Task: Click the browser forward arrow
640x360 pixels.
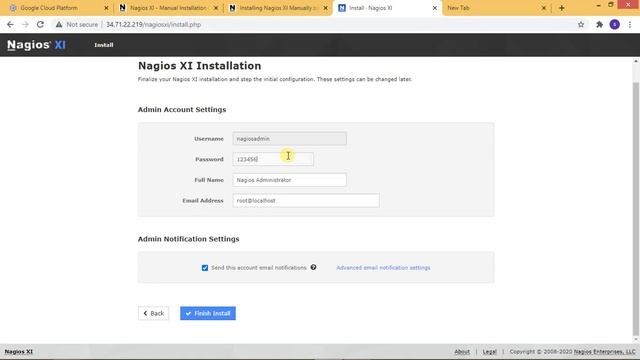Action: click(x=25, y=24)
